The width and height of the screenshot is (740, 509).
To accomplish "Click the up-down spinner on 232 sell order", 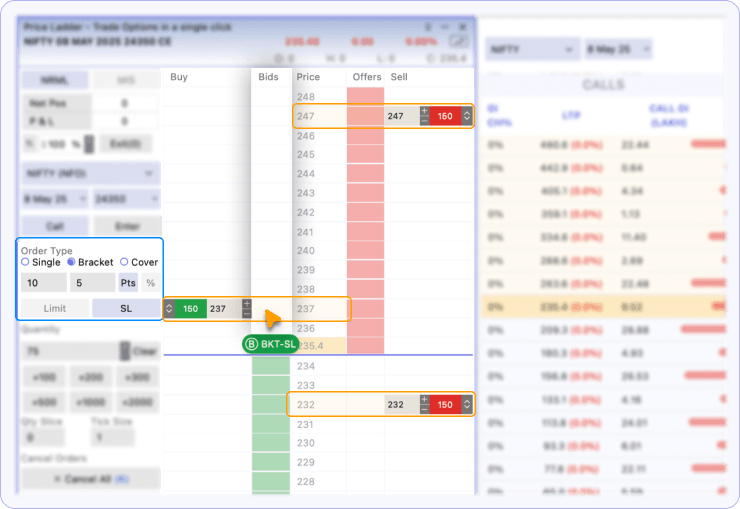I will click(467, 404).
